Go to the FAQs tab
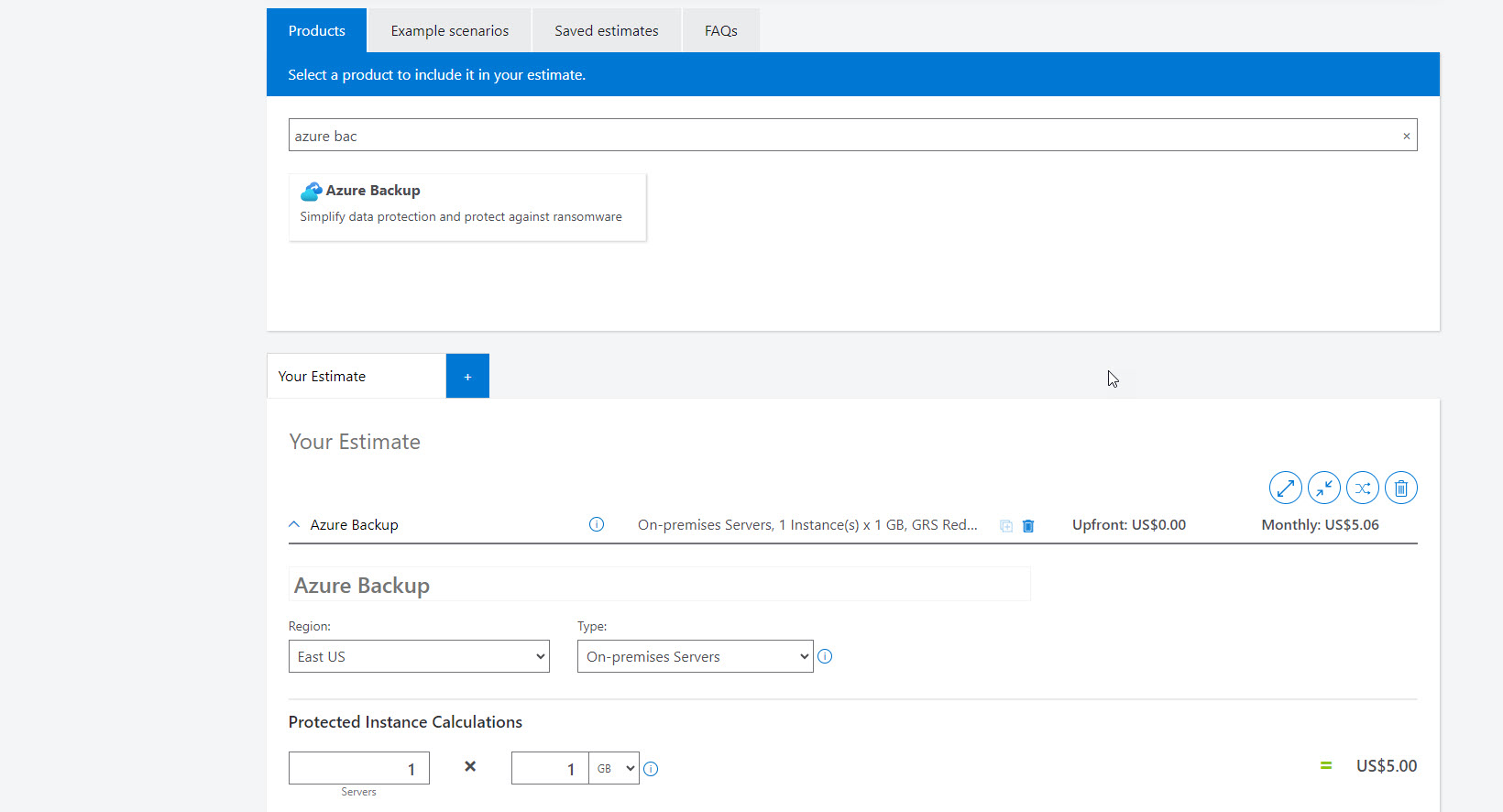 [720, 31]
